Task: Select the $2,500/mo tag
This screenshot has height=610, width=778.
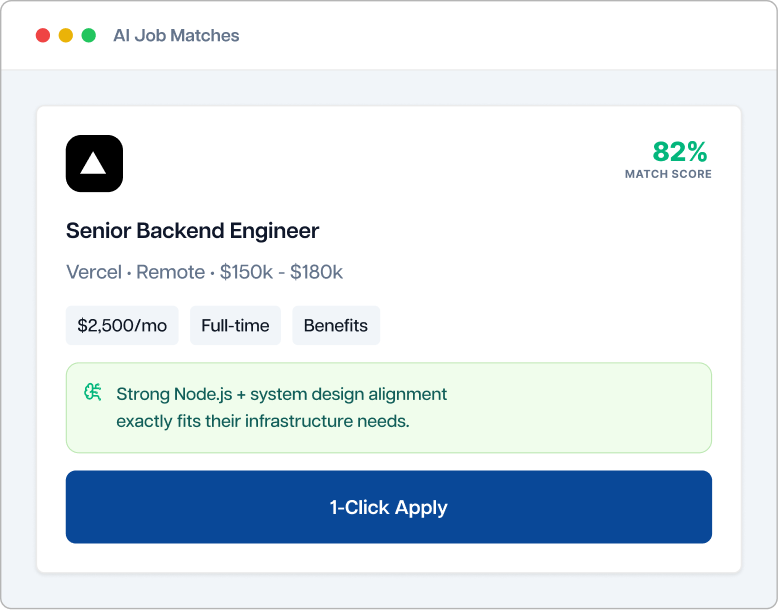Action: pos(122,326)
